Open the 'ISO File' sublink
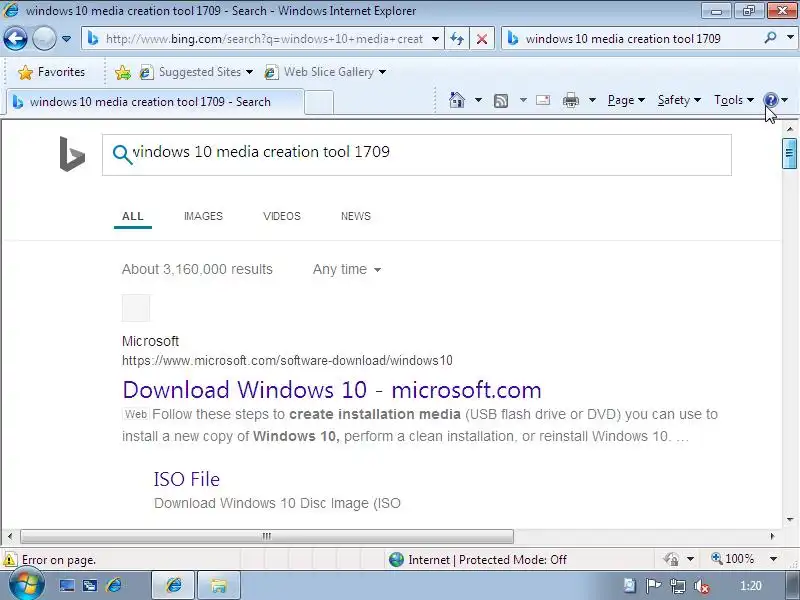Screen dimensions: 800x600 click(x=187, y=479)
